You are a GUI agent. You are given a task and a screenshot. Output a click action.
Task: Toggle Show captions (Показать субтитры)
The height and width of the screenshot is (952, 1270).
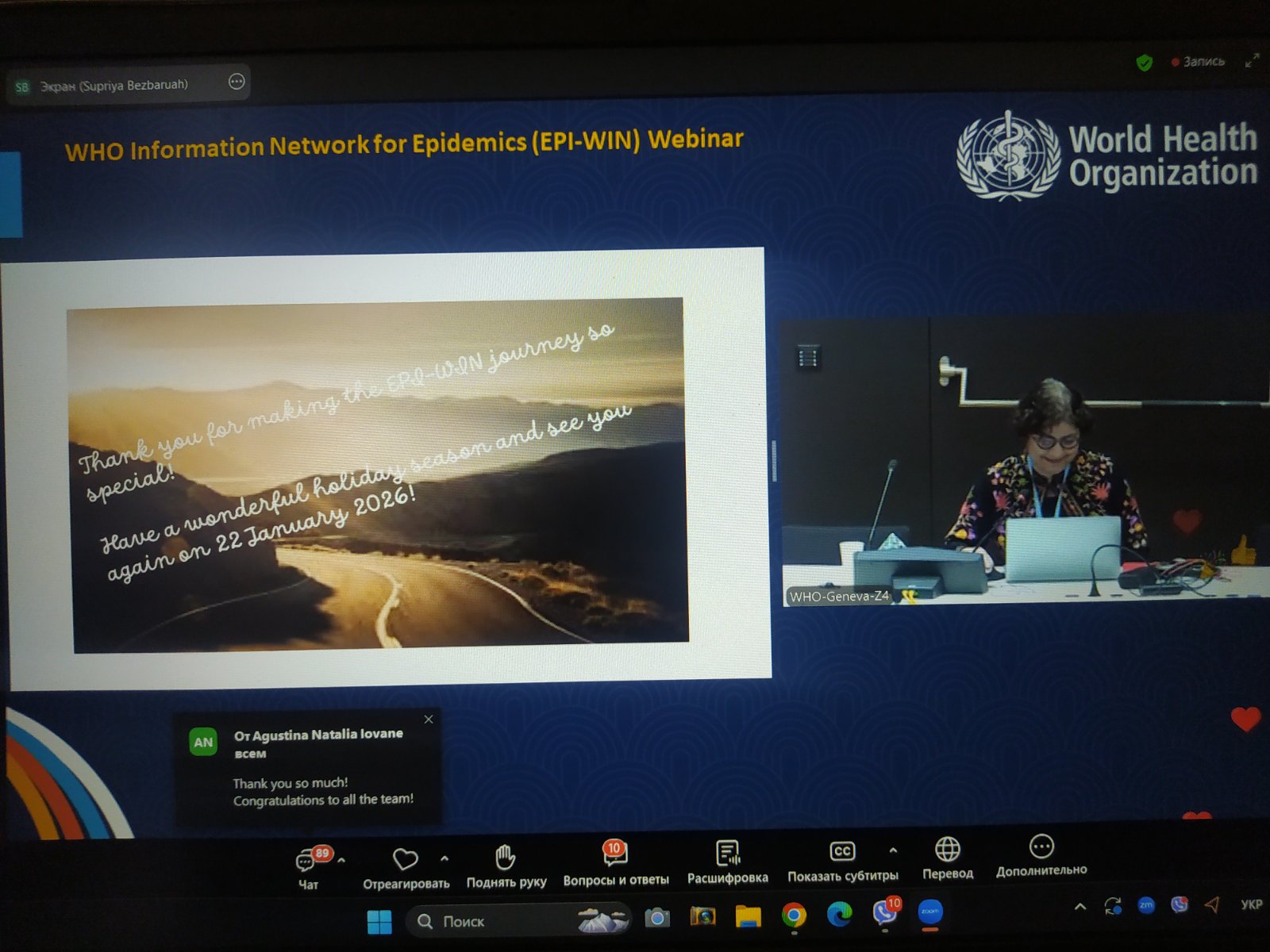841,852
